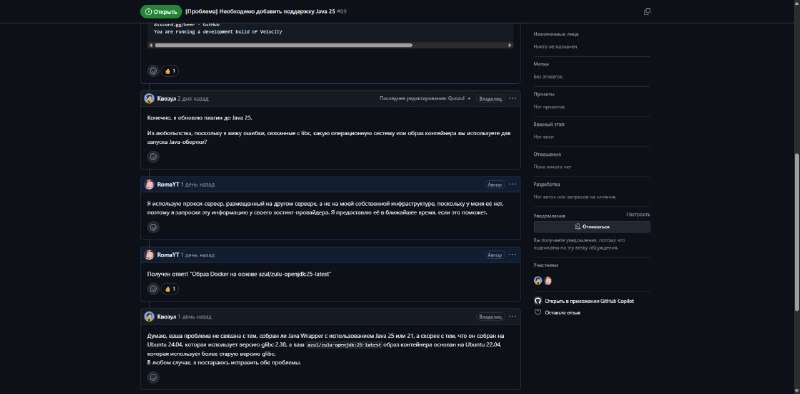Open the three-dot menu on Квозул's '2 дня назад' comment
Image resolution: width=800 pixels, height=394 pixels.
coord(512,98)
